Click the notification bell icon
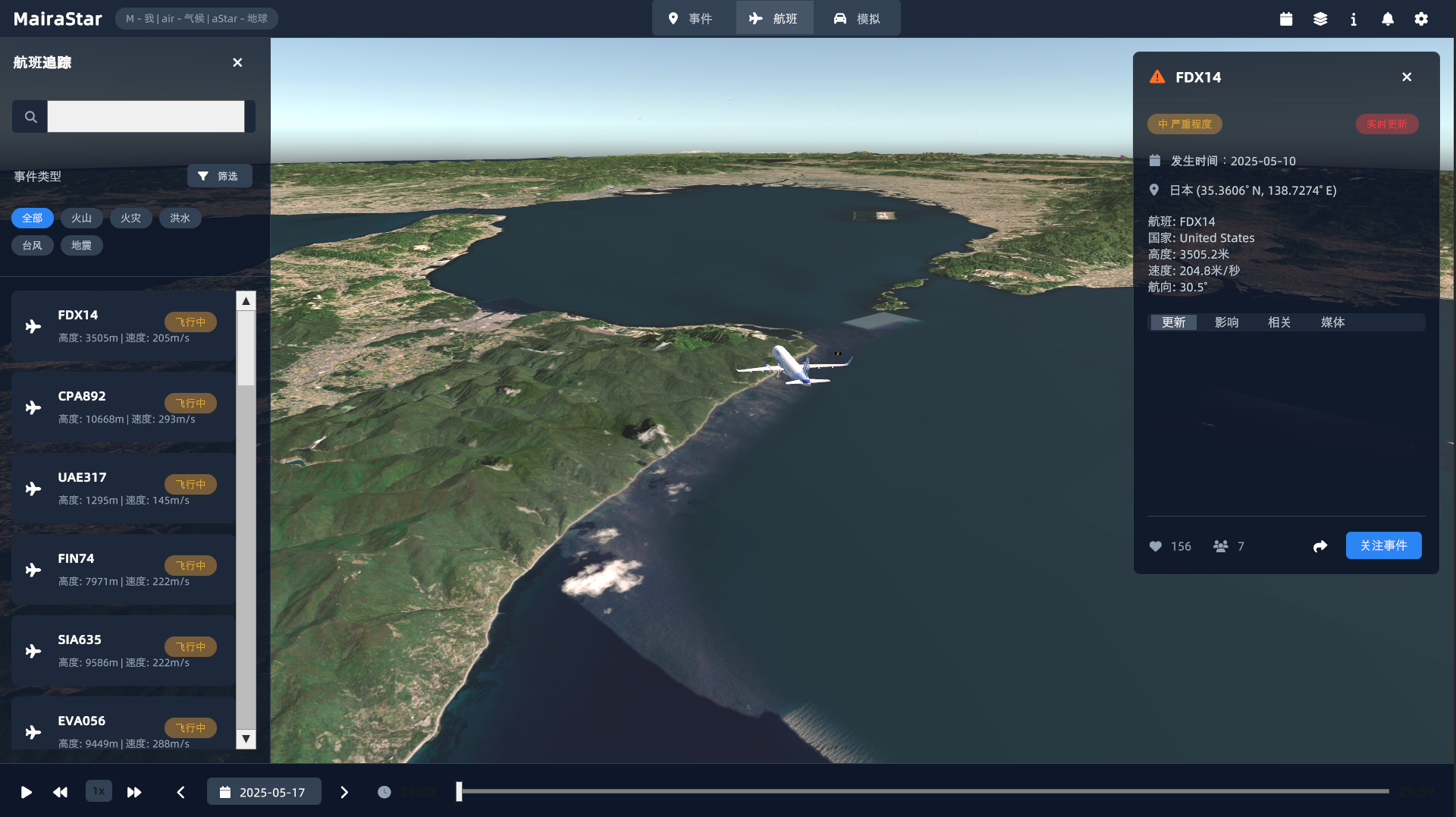Image resolution: width=1456 pixels, height=817 pixels. point(1387,19)
